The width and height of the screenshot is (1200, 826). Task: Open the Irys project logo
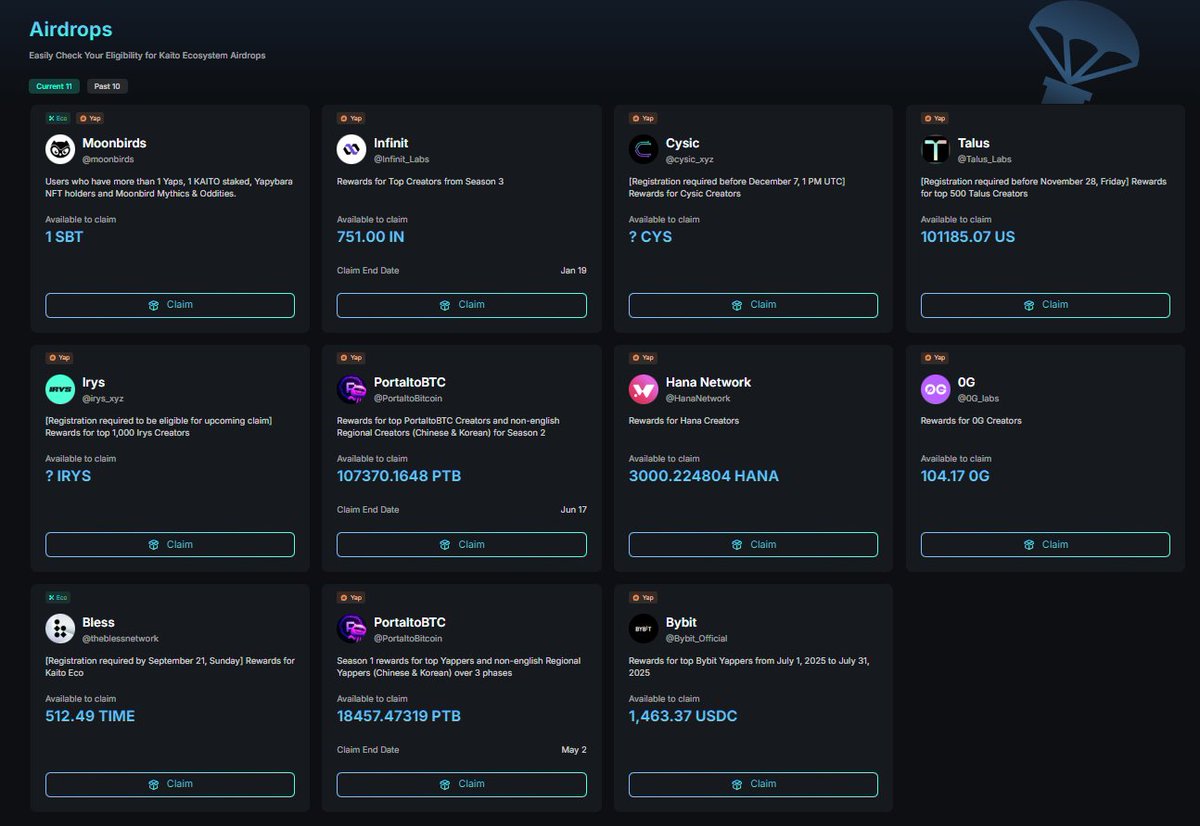(60, 389)
